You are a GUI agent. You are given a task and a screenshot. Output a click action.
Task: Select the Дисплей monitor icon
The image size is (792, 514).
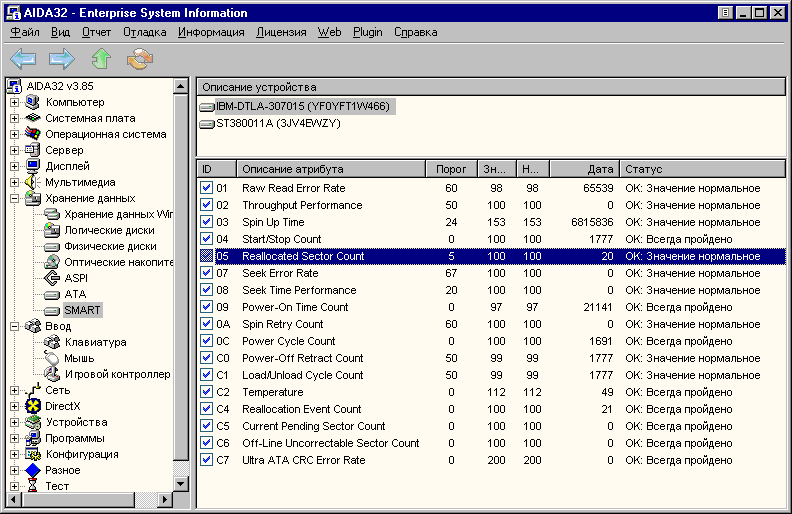click(32, 166)
